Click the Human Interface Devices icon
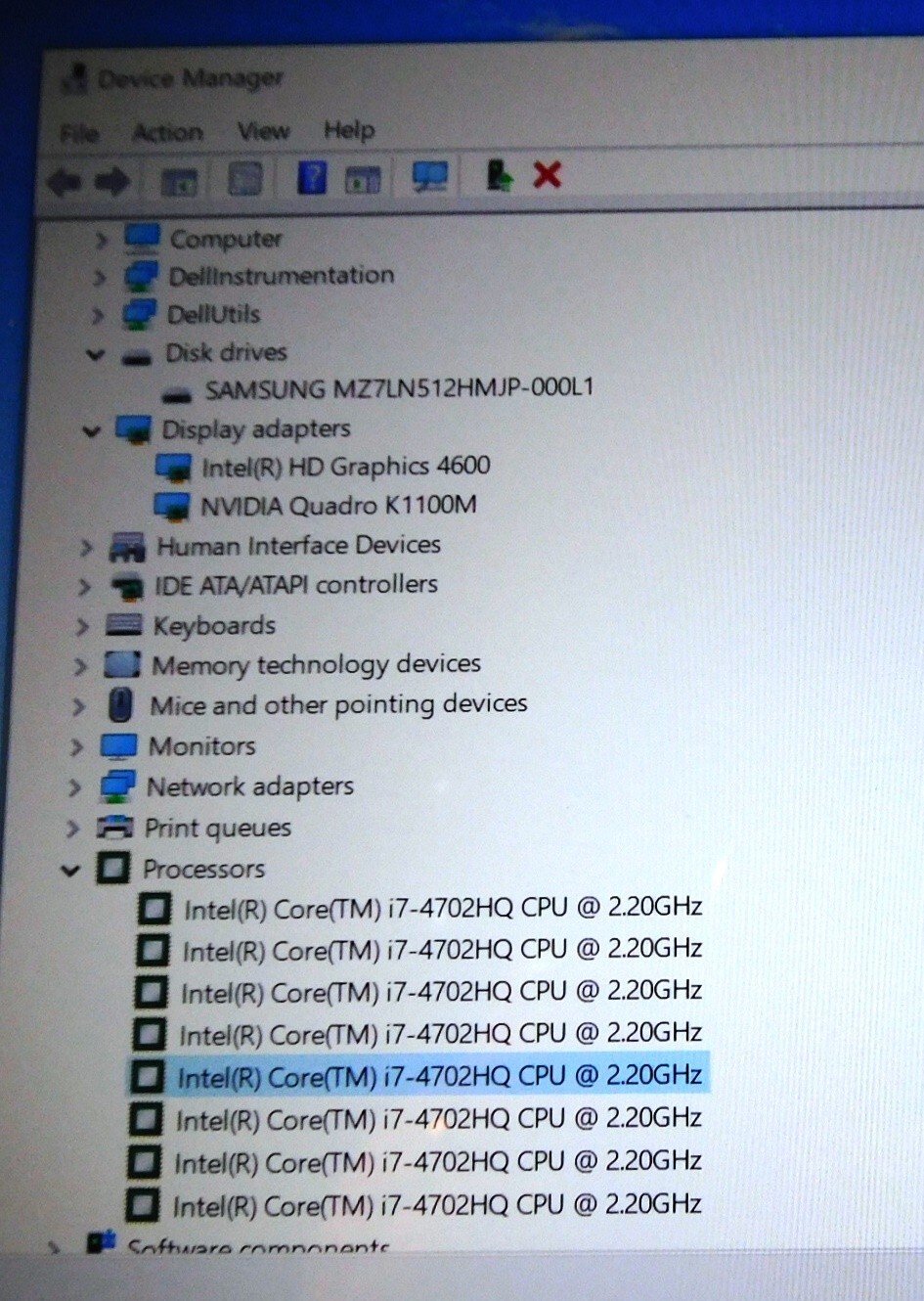This screenshot has width=924, height=1301. [128, 547]
